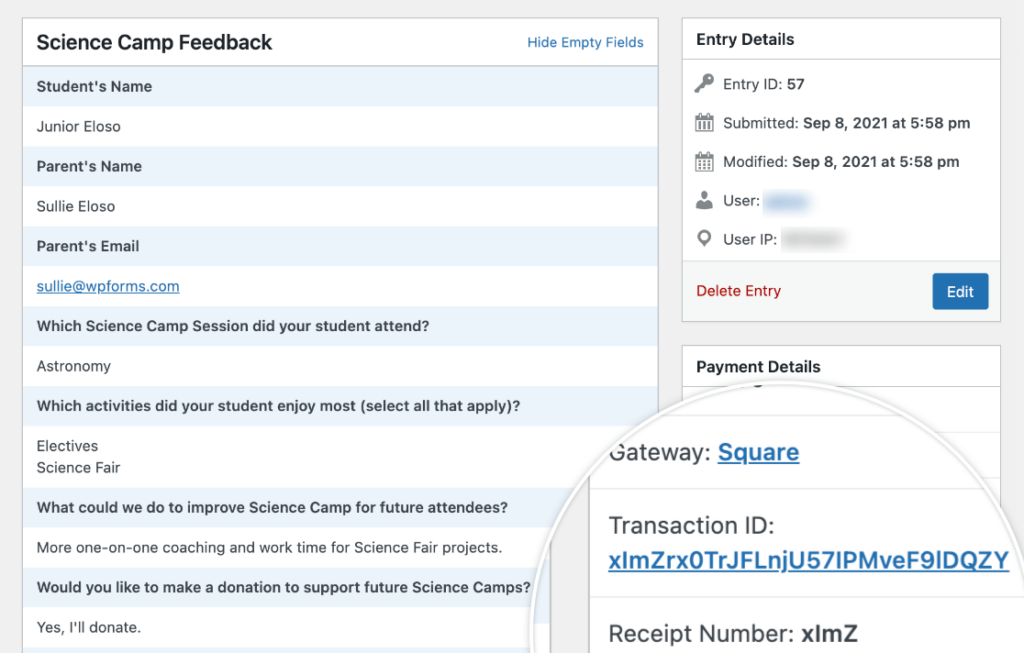
Task: Open the Square gateway link
Action: (x=758, y=452)
